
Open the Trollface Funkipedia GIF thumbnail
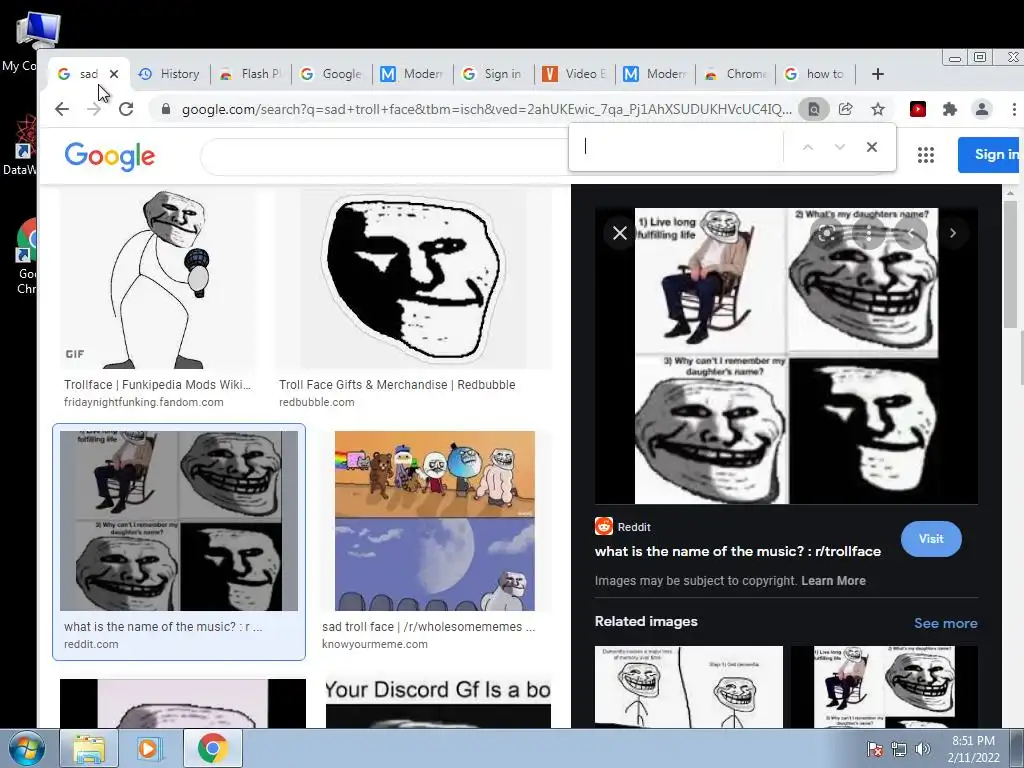[x=158, y=280]
